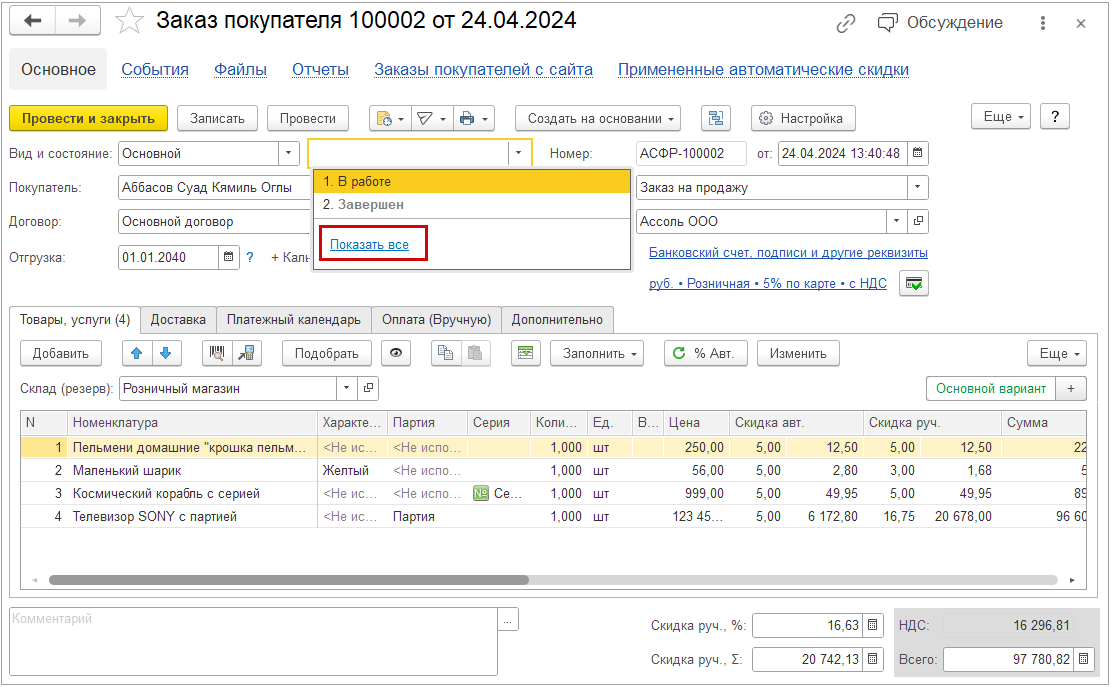Open Банковский счет, подписи и другие реквизиты
The image size is (1111, 687).
[x=788, y=253]
